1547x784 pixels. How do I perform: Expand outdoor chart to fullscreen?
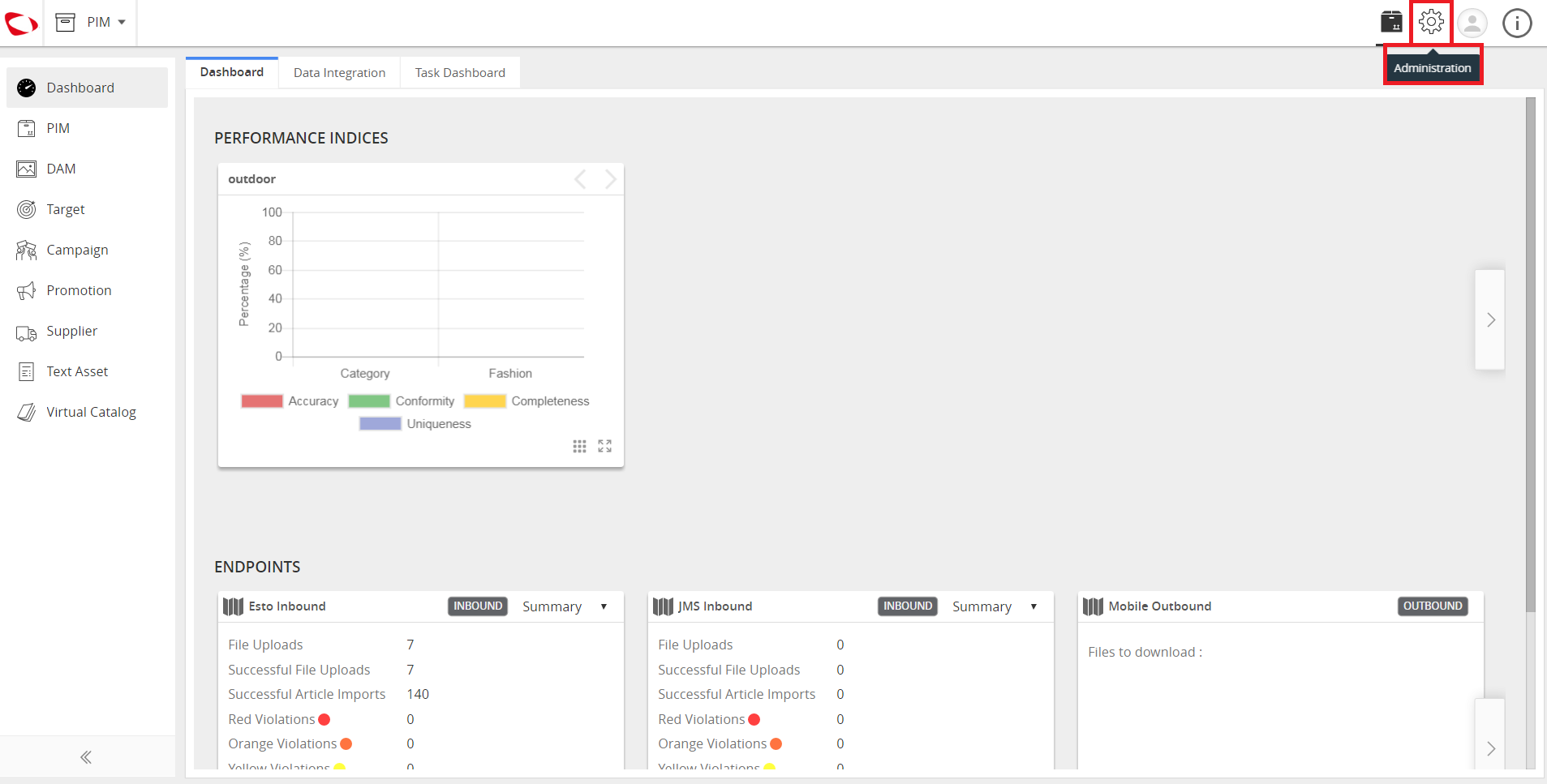(605, 447)
